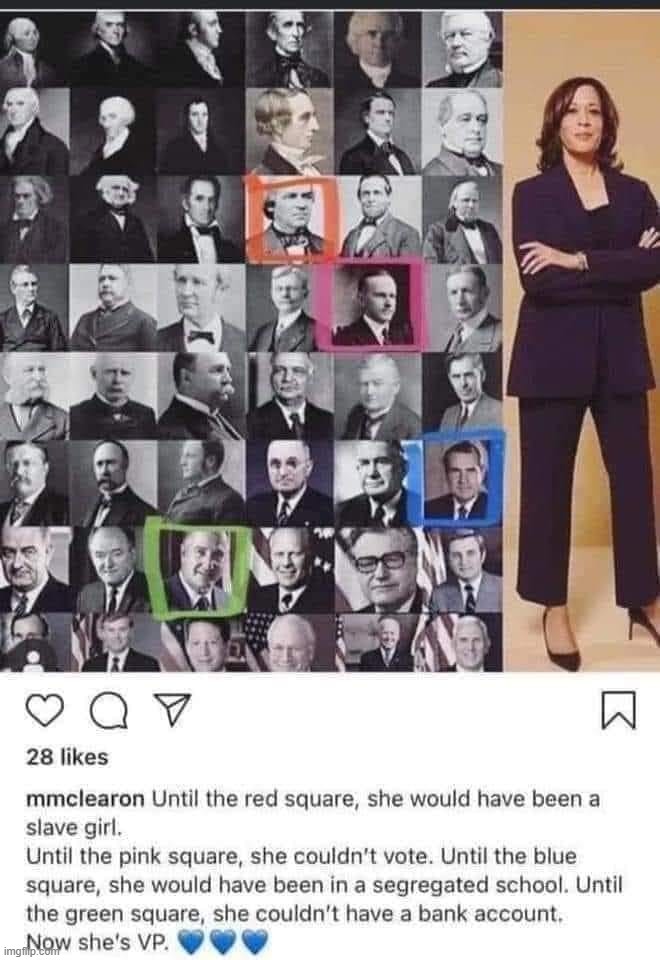This screenshot has height=960, width=660.
Task: Select the portrait of man with thick black glasses
Action: click(x=378, y=571)
